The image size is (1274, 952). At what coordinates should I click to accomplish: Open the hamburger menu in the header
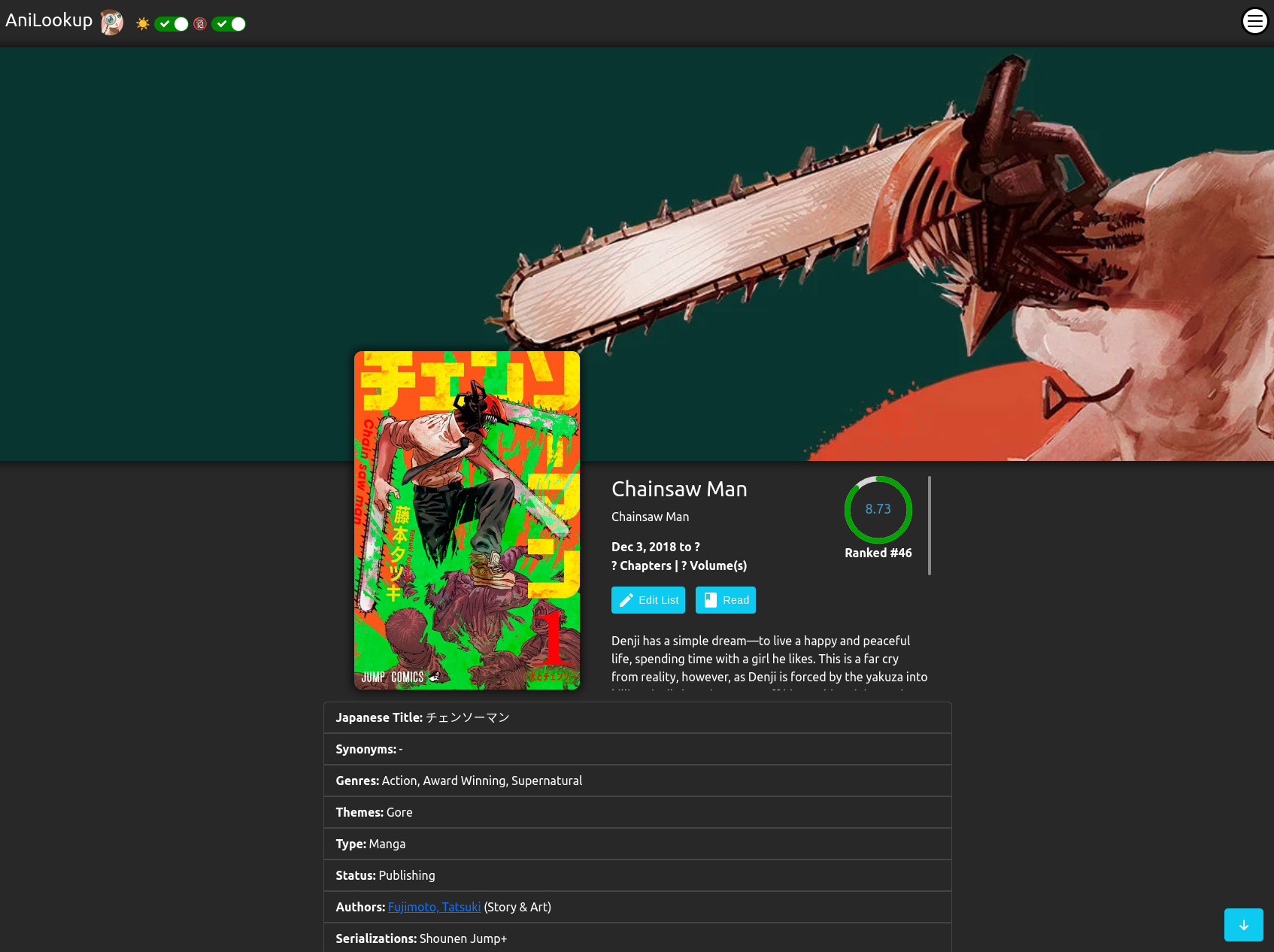(1254, 21)
